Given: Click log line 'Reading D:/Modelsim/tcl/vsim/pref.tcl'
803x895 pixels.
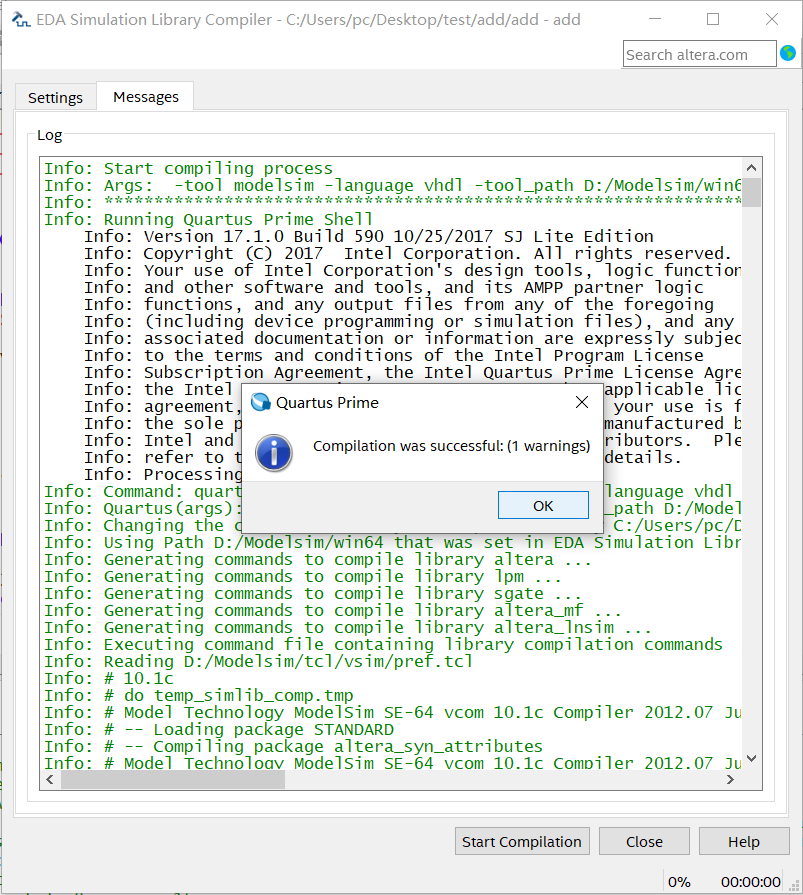Looking at the screenshot, I should pyautogui.click(x=259, y=662).
